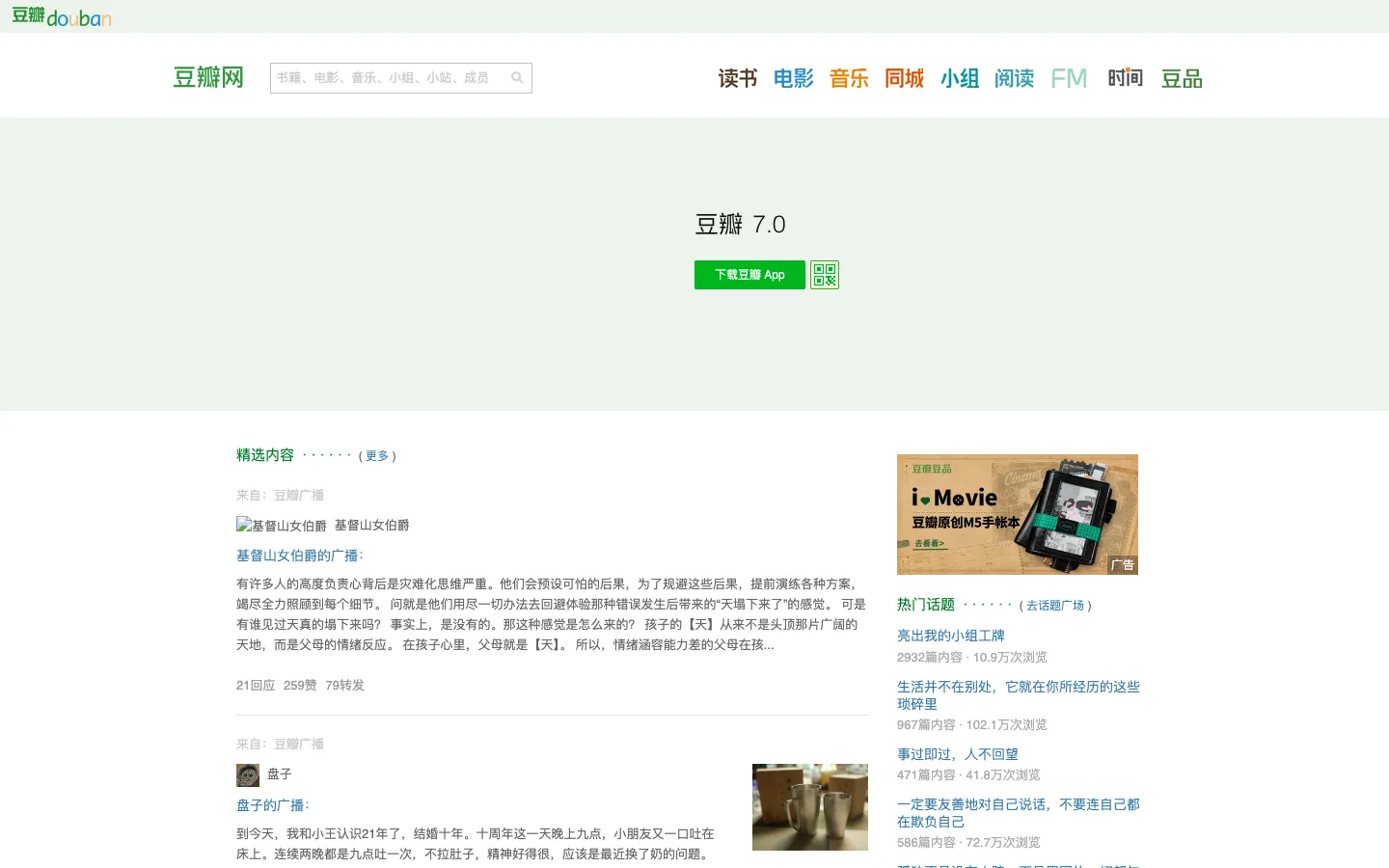
Task: Click the 豆瓣 7.0 heading
Action: (x=741, y=225)
